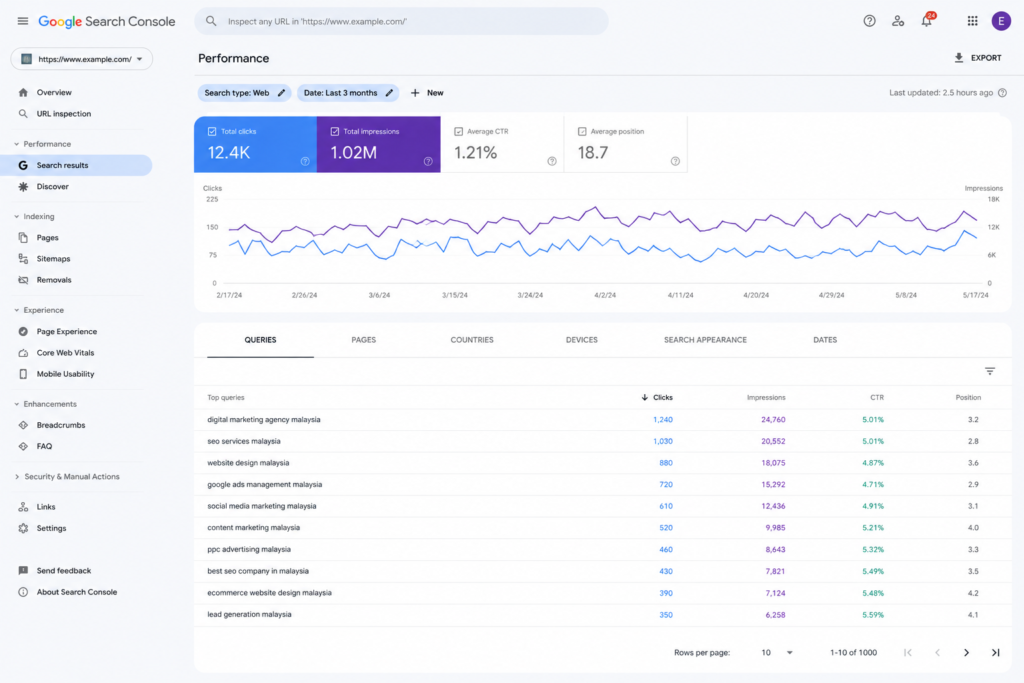1024x683 pixels.
Task: Select query 'seo services malaysia'
Action: tap(244, 441)
